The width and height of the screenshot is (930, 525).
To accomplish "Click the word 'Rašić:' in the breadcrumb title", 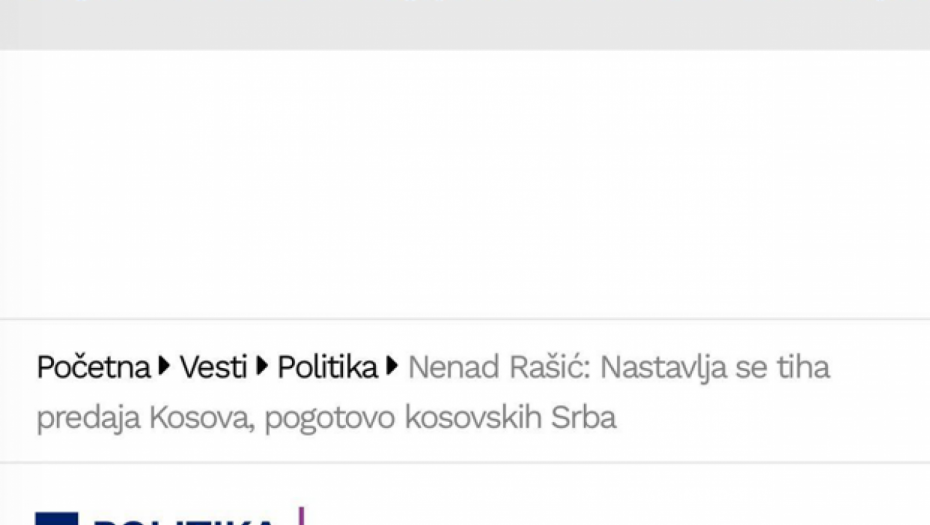I will tap(556, 368).
